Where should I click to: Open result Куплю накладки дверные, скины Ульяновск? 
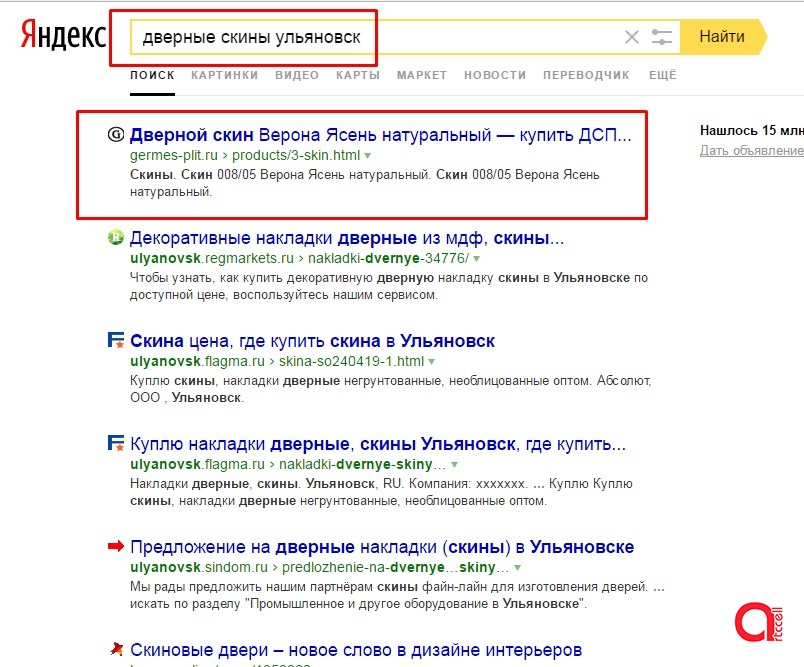[x=378, y=444]
